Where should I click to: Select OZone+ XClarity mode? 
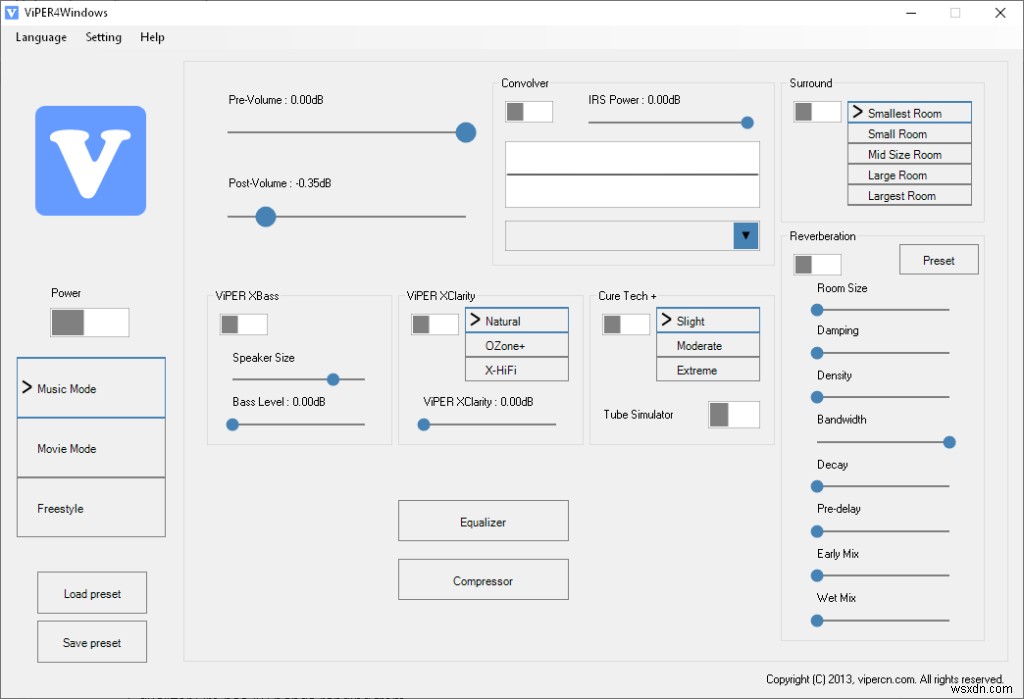(x=517, y=346)
